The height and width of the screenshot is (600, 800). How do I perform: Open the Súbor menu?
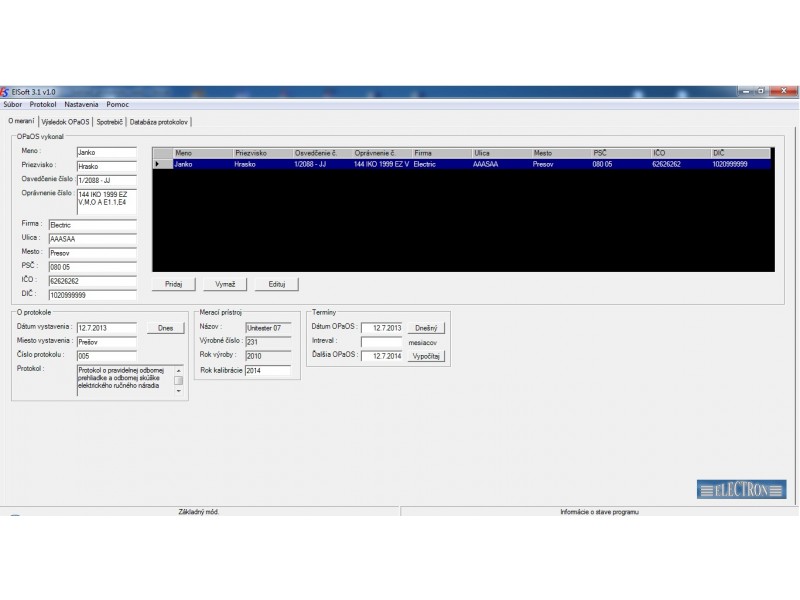(x=13, y=104)
